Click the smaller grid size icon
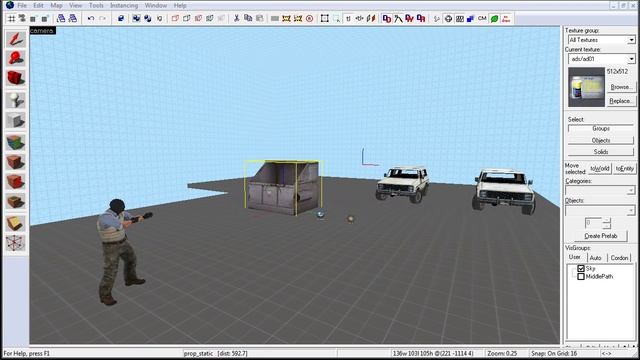The image size is (640, 360). tap(33, 18)
